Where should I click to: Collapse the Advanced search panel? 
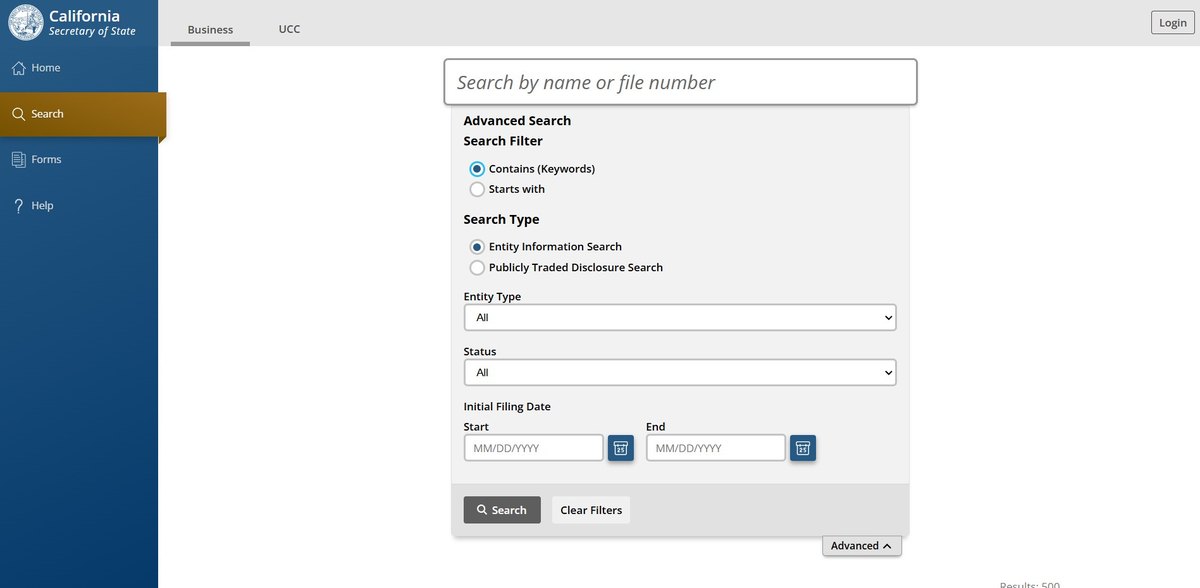pyautogui.click(x=862, y=546)
